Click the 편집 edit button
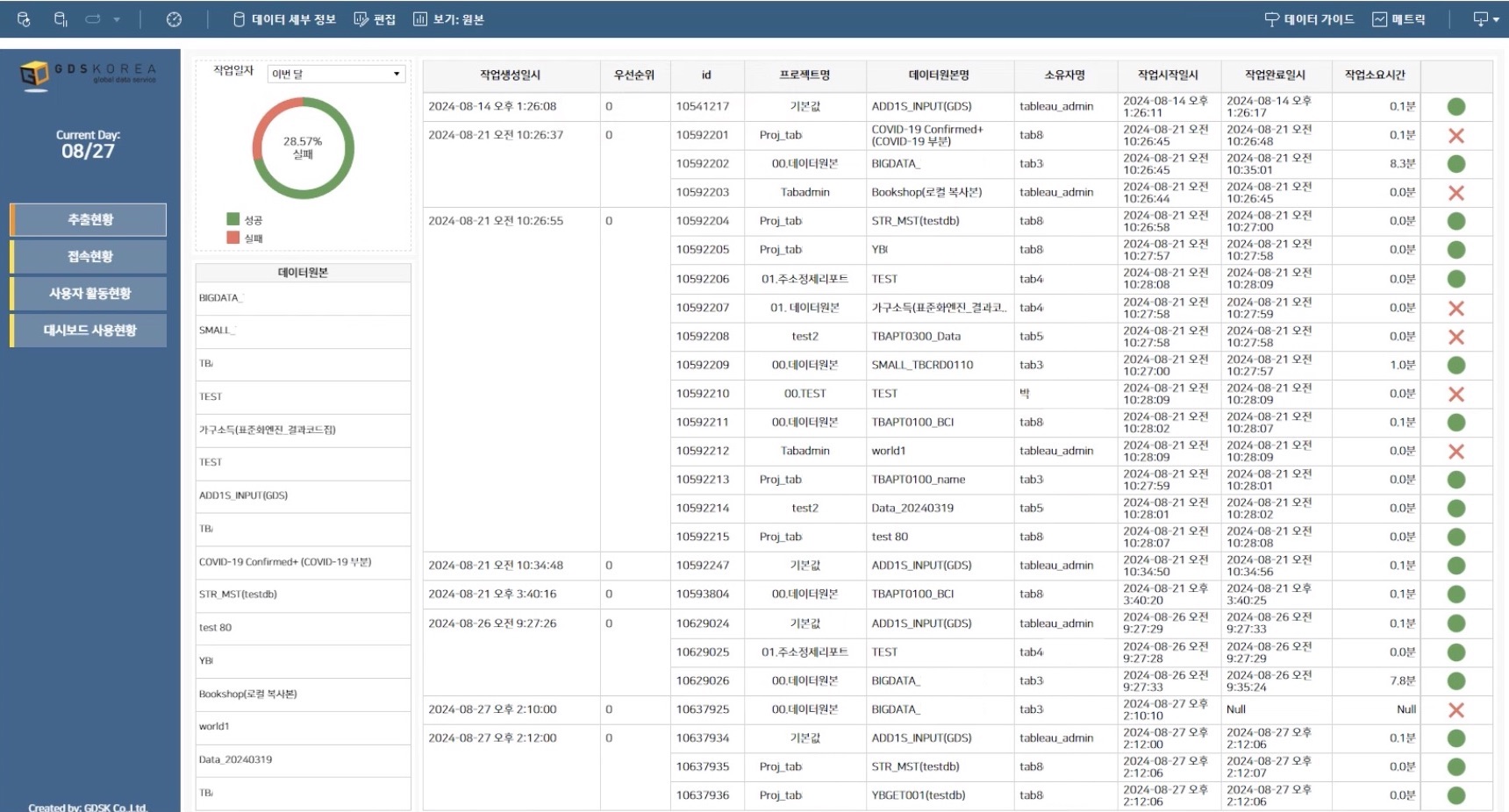 (375, 19)
